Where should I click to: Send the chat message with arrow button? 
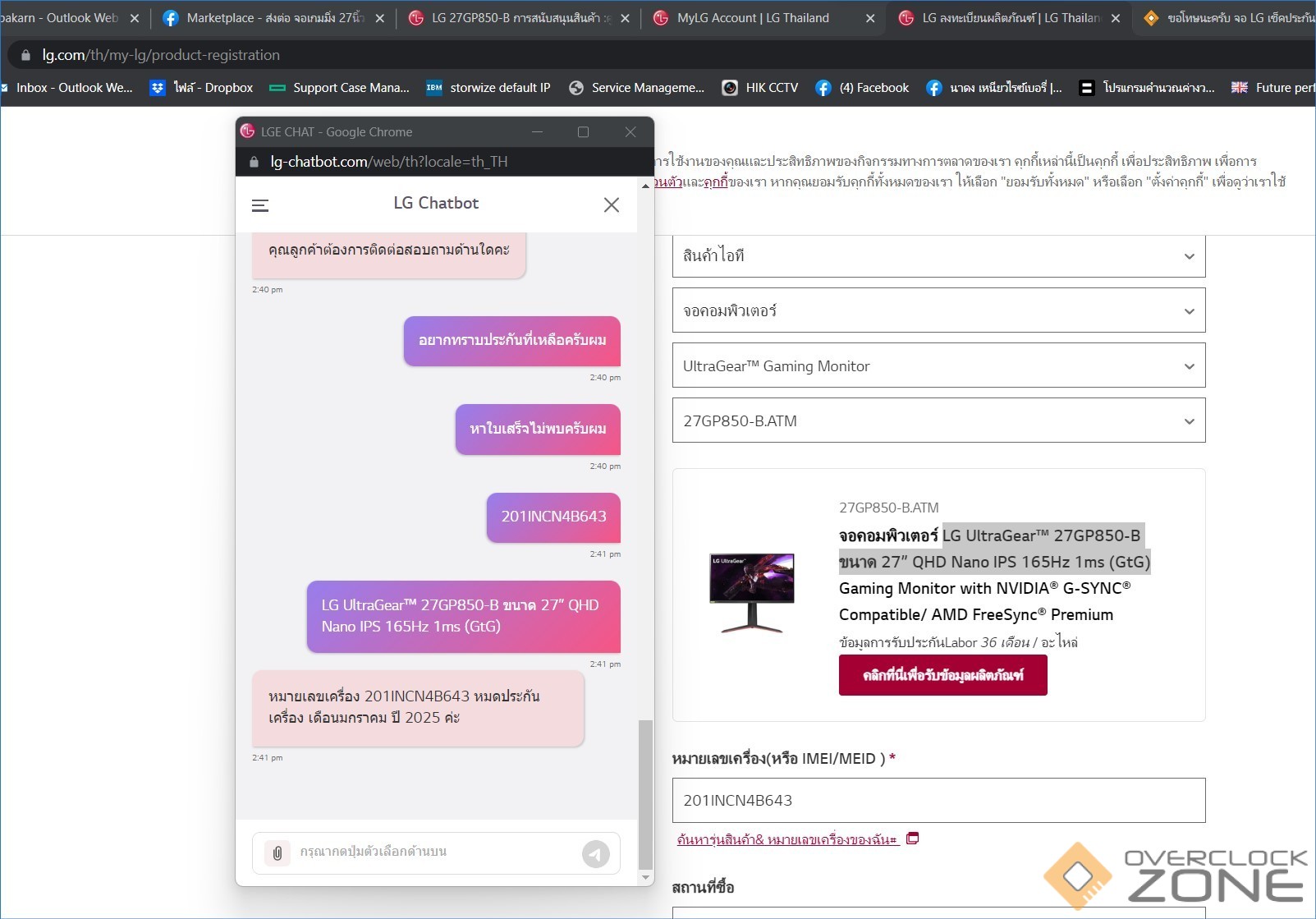596,854
